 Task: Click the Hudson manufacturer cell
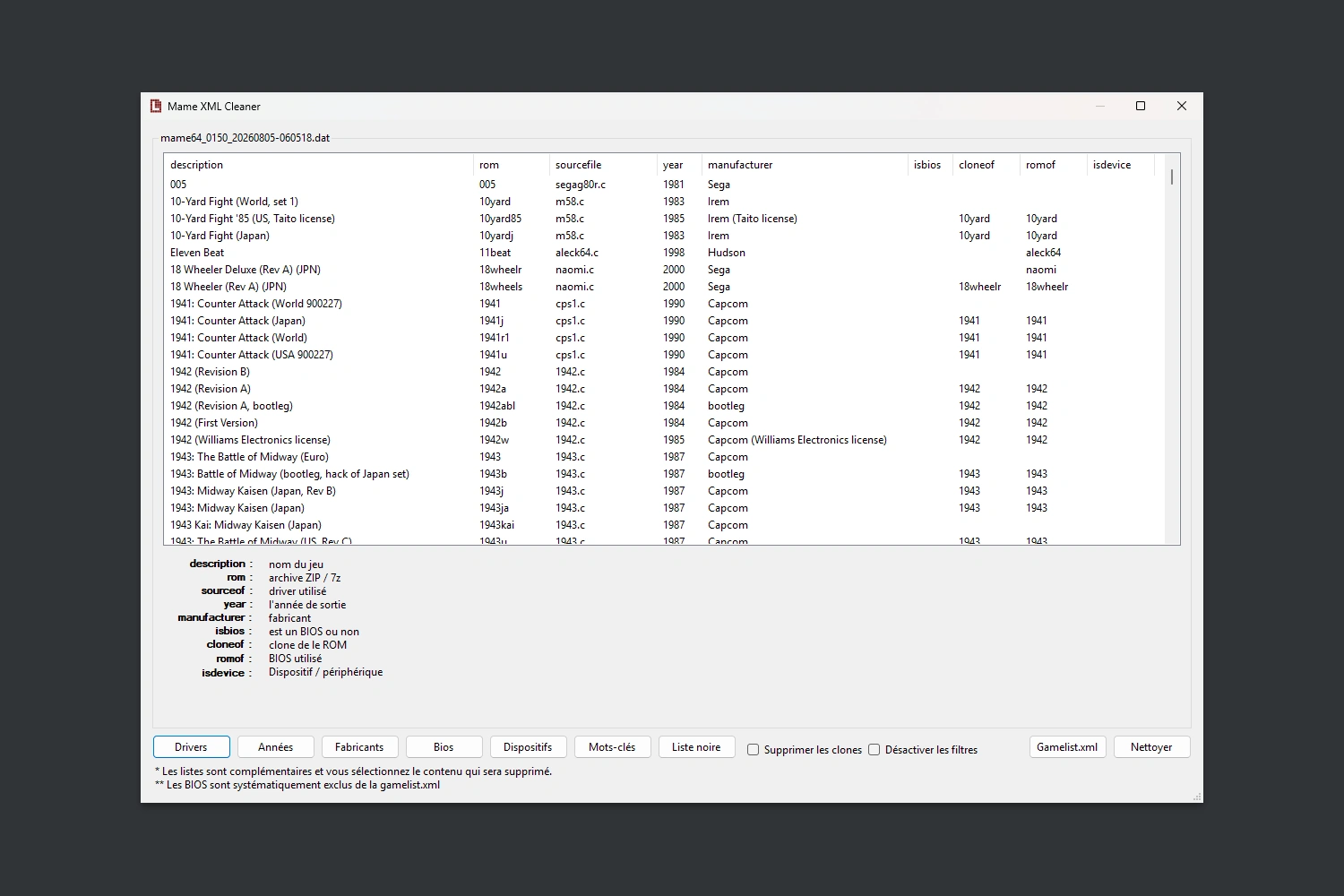click(727, 253)
